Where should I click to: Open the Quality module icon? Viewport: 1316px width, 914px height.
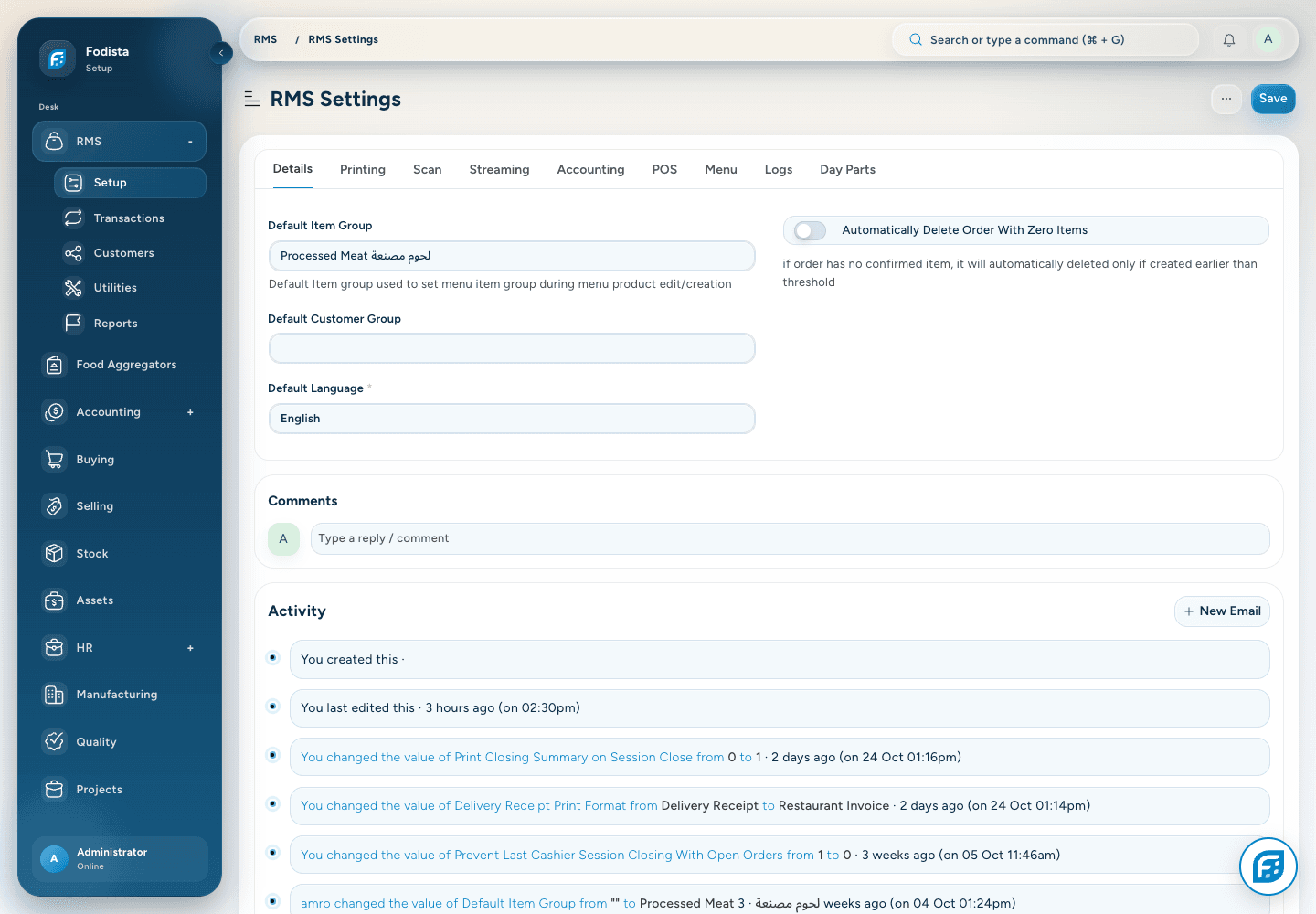tap(55, 742)
